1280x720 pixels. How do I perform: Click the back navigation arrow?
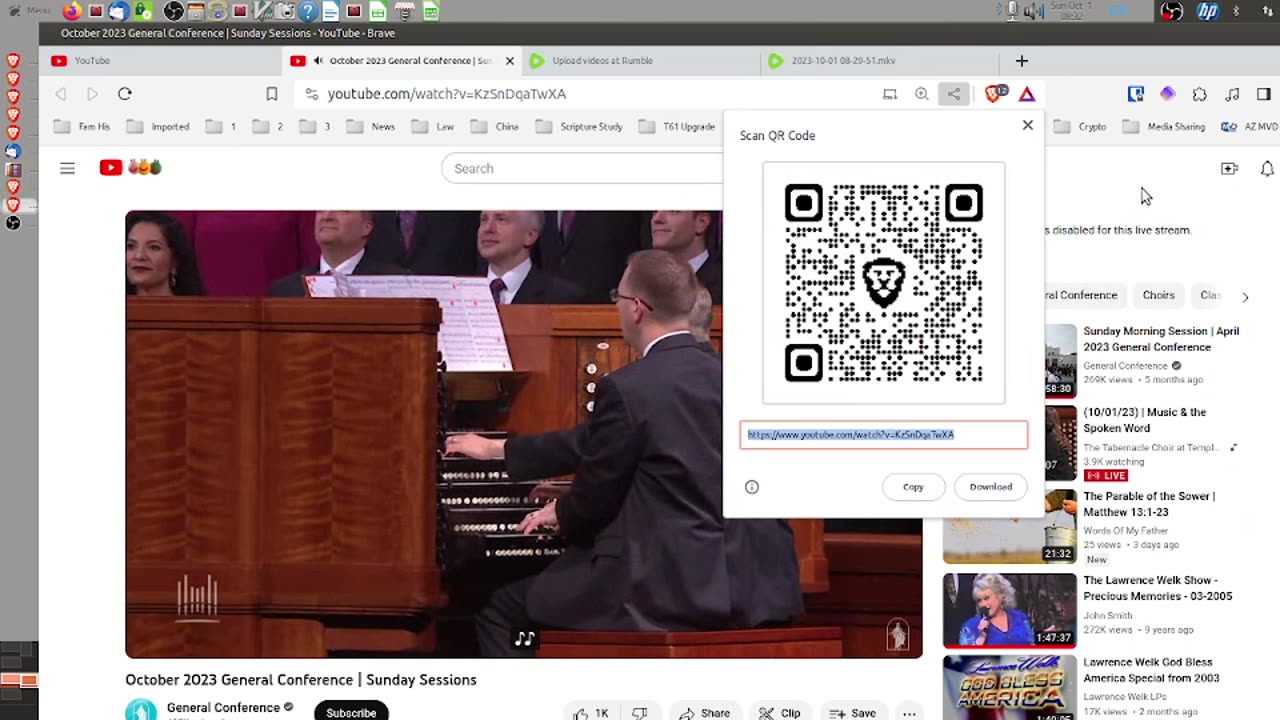tap(61, 94)
